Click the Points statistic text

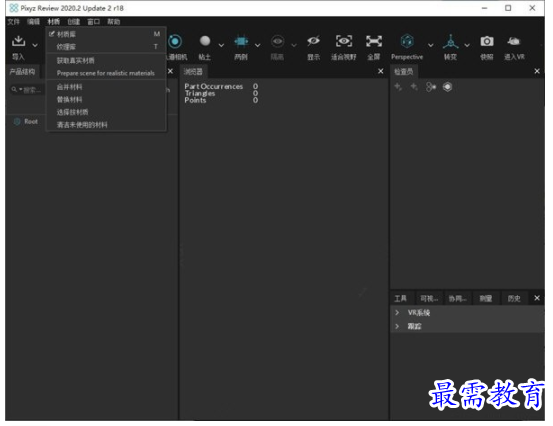[x=195, y=100]
